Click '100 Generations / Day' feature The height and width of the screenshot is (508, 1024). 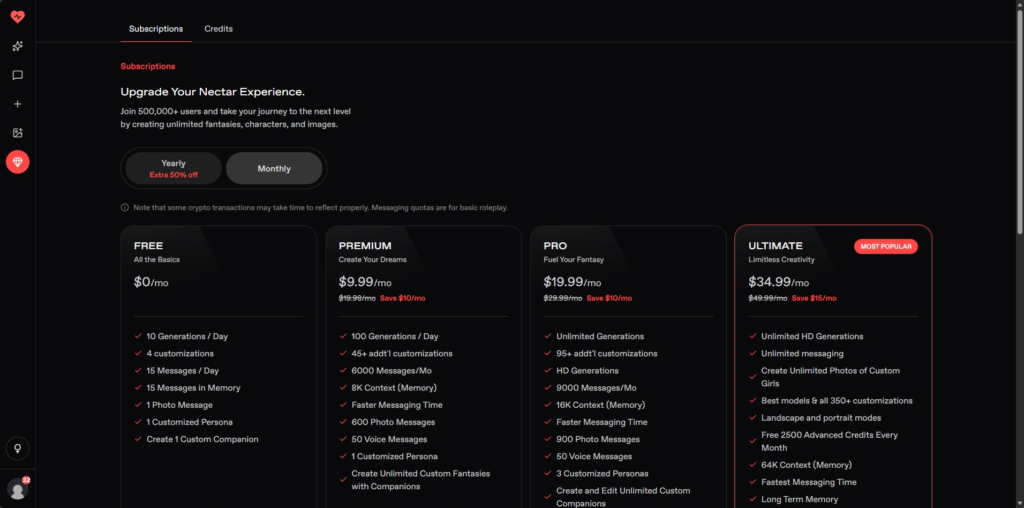(394, 336)
